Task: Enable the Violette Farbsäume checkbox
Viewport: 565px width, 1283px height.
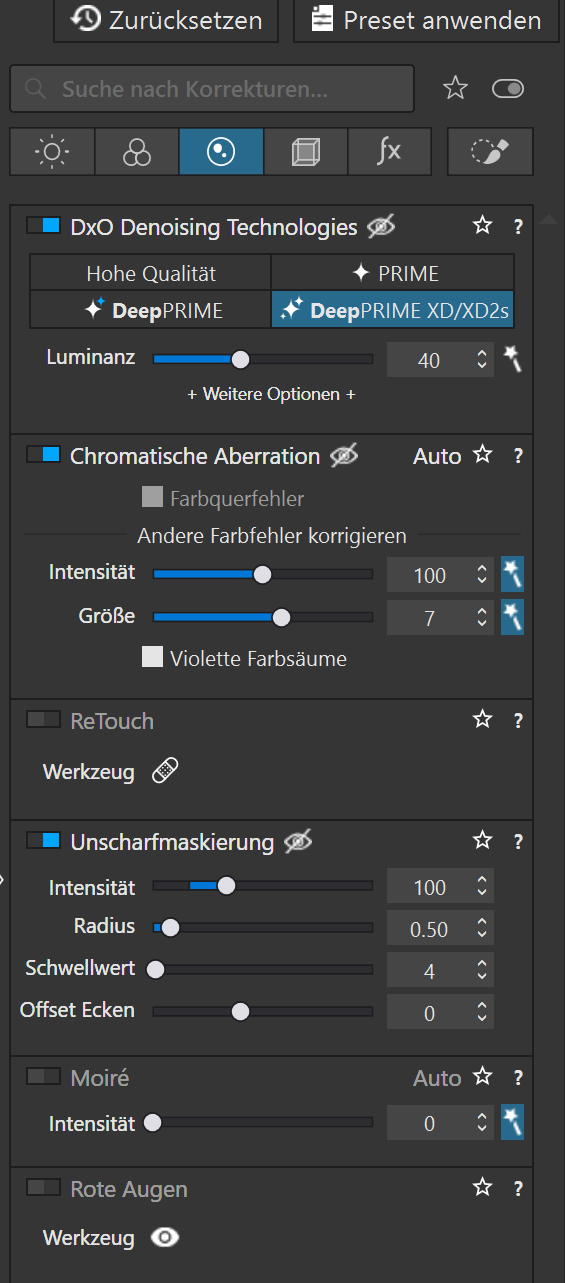Action: [152, 657]
